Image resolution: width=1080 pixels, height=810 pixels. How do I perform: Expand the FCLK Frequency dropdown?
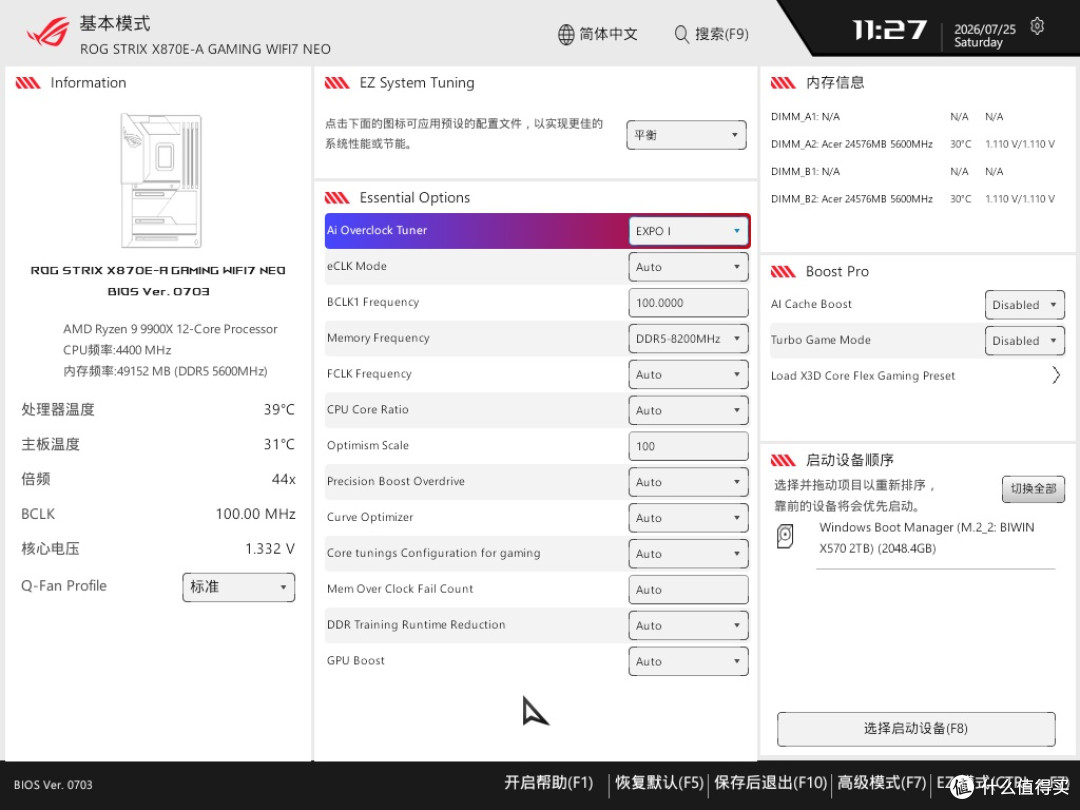689,374
